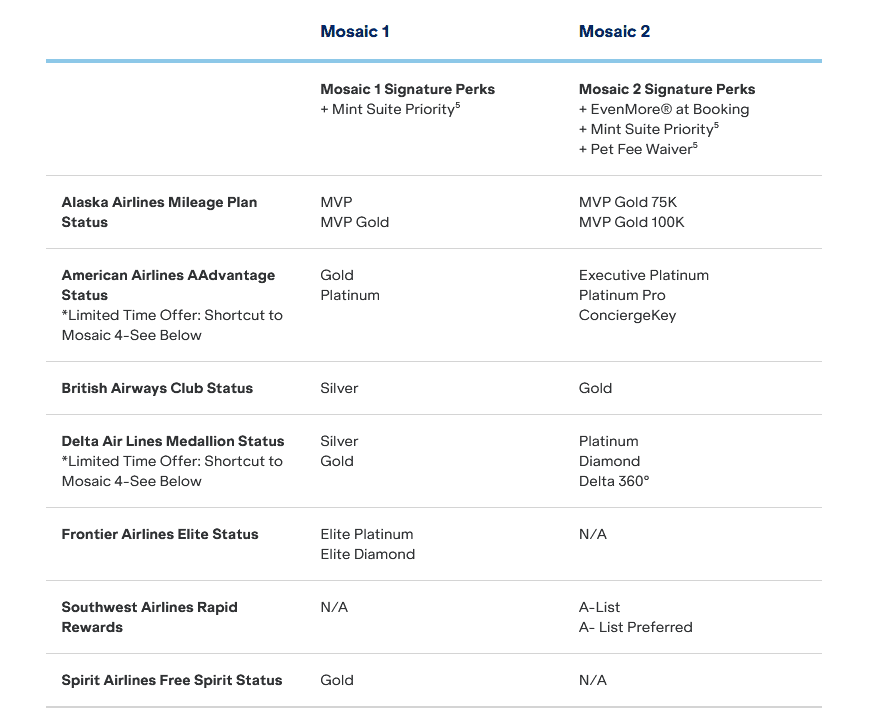The image size is (895, 728).
Task: Click the EvenMore at Booking perk
Action: [x=664, y=109]
